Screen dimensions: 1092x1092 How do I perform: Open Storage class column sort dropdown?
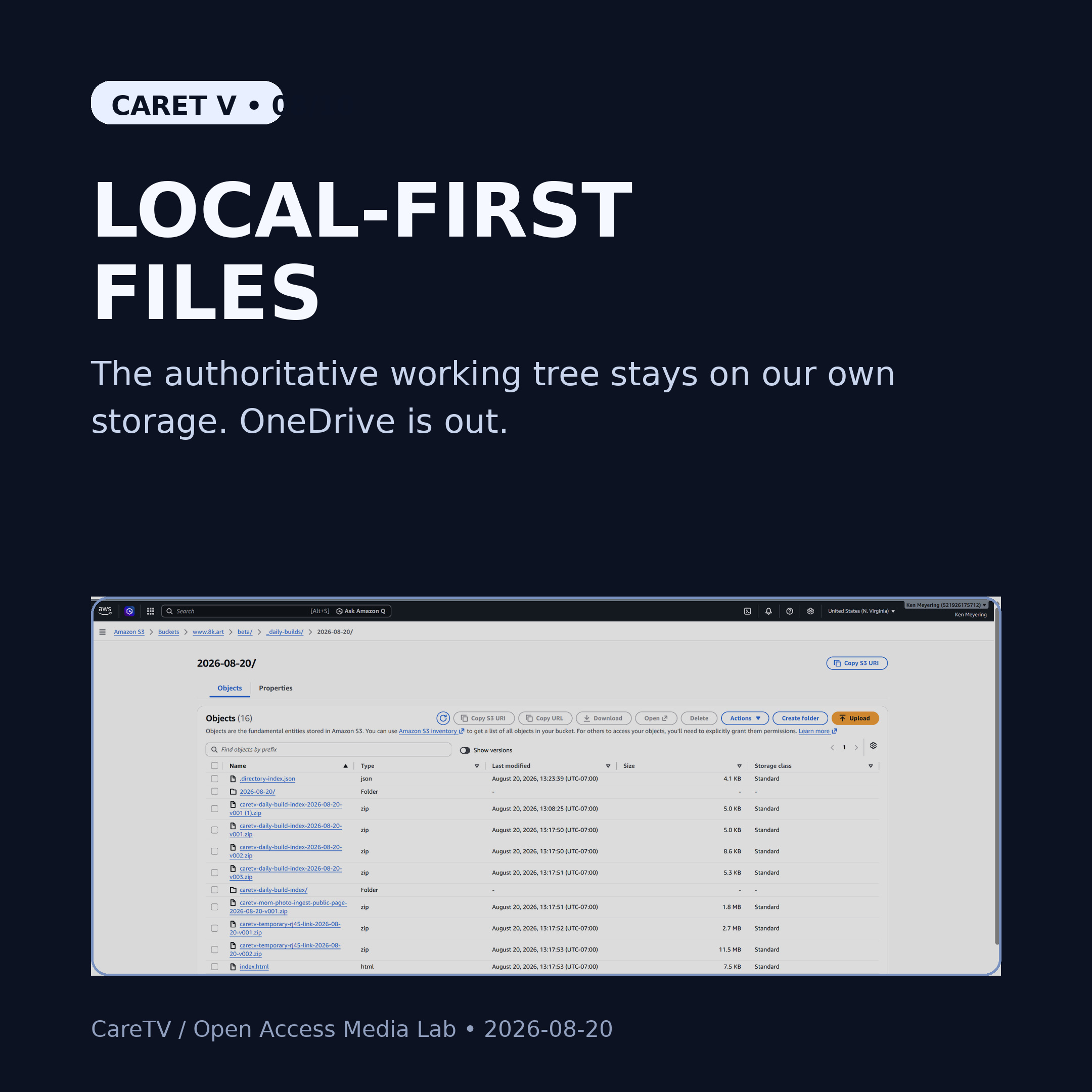pos(871,766)
